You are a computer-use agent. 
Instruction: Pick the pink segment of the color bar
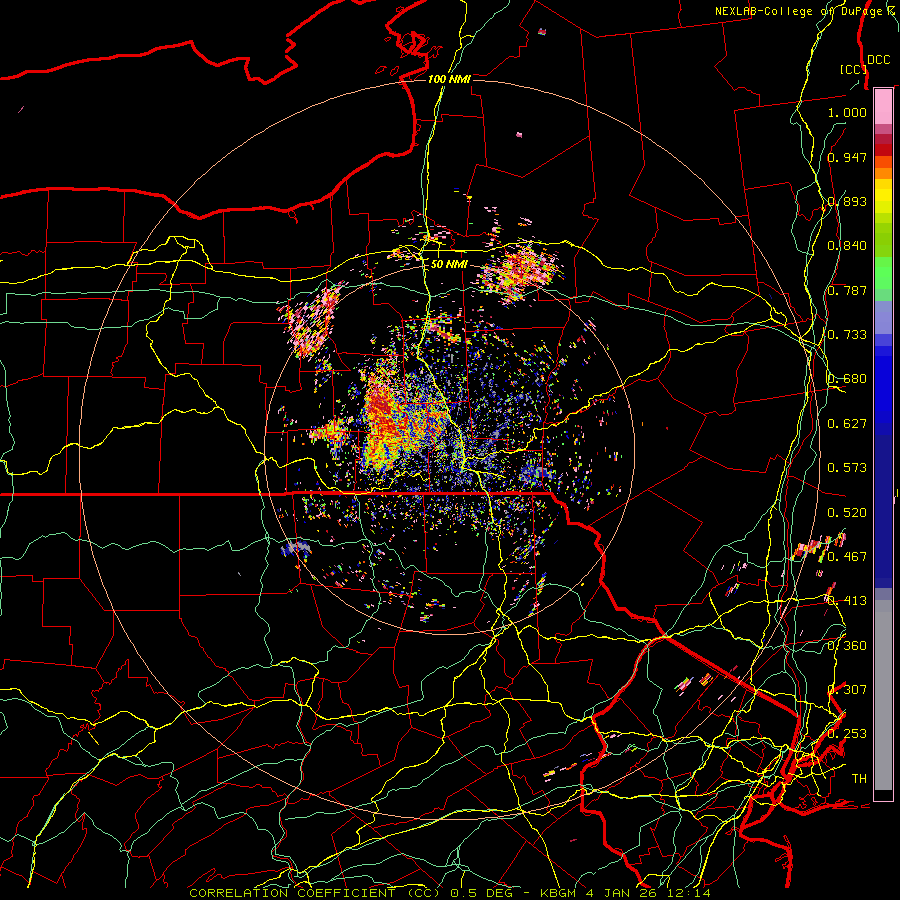coord(883,106)
